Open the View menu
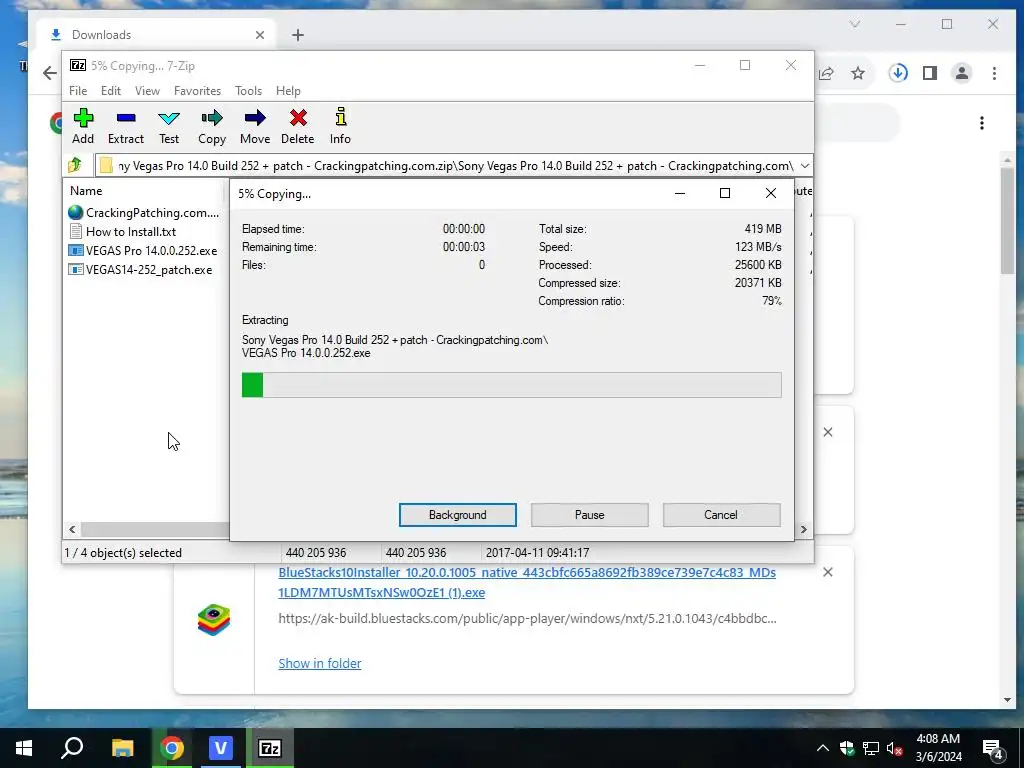Viewport: 1024px width, 768px height. [148, 91]
